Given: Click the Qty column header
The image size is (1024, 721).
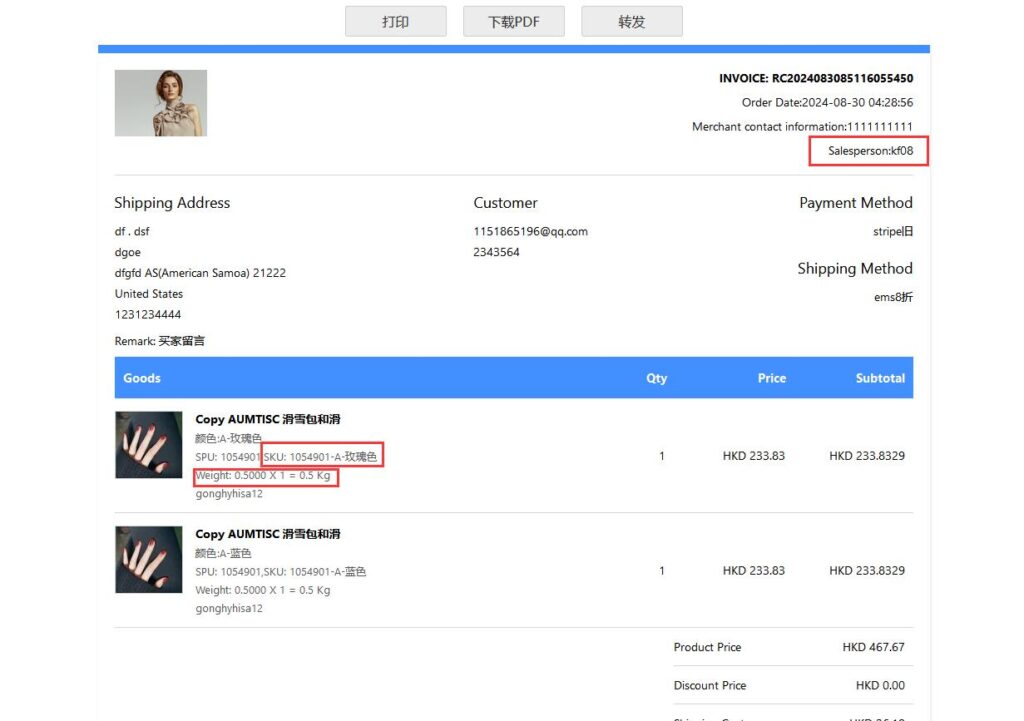Looking at the screenshot, I should [656, 378].
